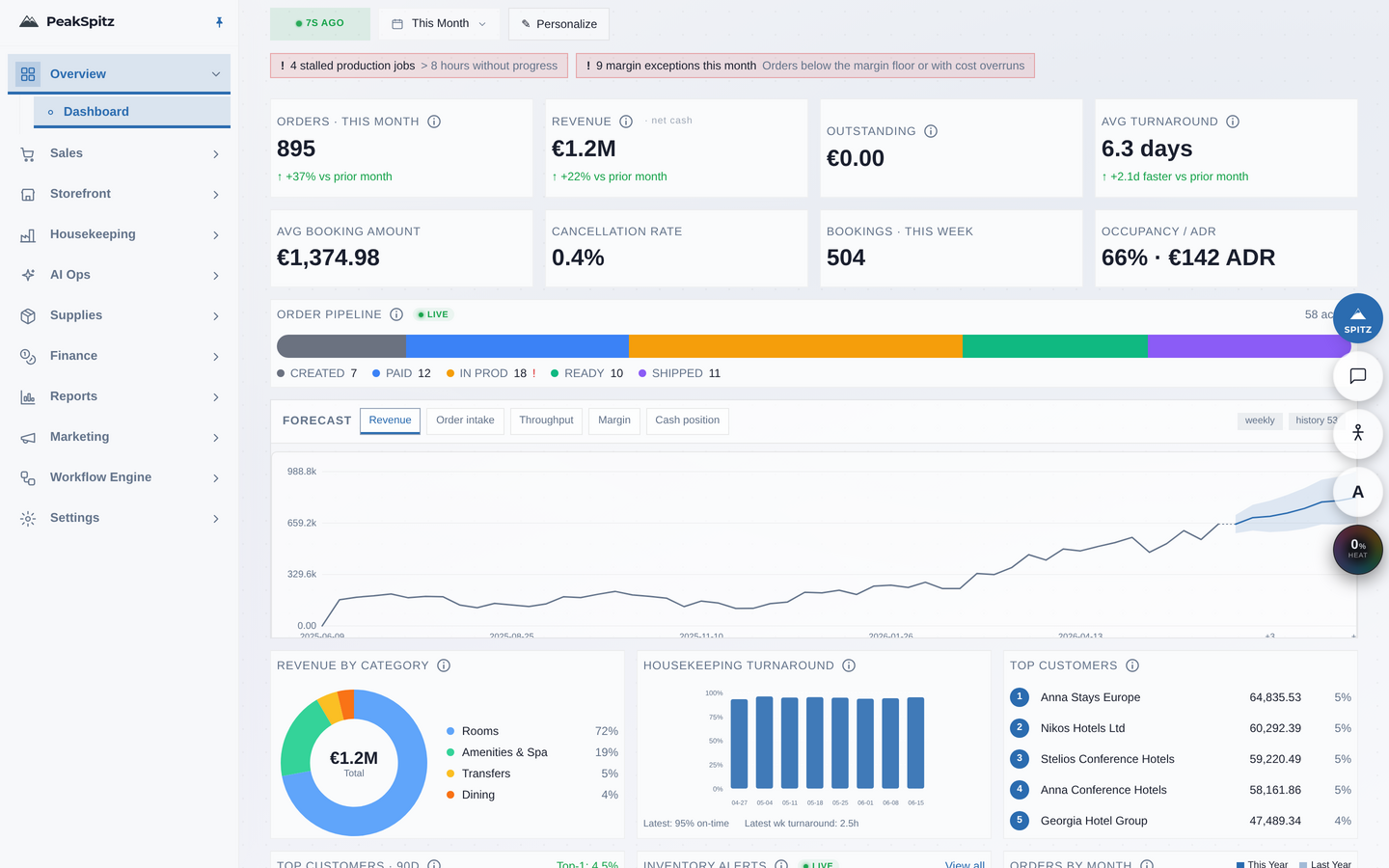Click the Overview grid icon
This screenshot has width=1389, height=868.
tap(28, 74)
